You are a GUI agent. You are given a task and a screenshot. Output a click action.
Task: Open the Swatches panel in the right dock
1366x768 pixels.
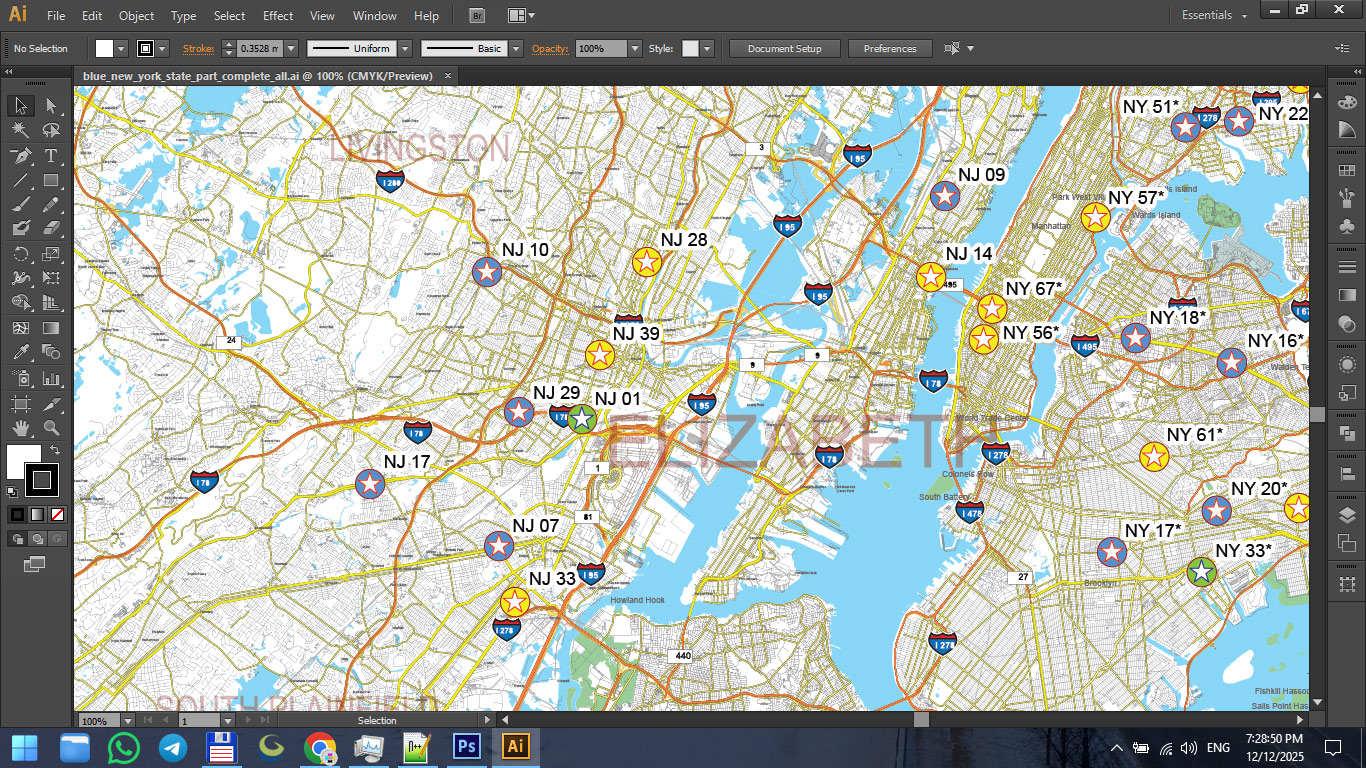point(1347,169)
